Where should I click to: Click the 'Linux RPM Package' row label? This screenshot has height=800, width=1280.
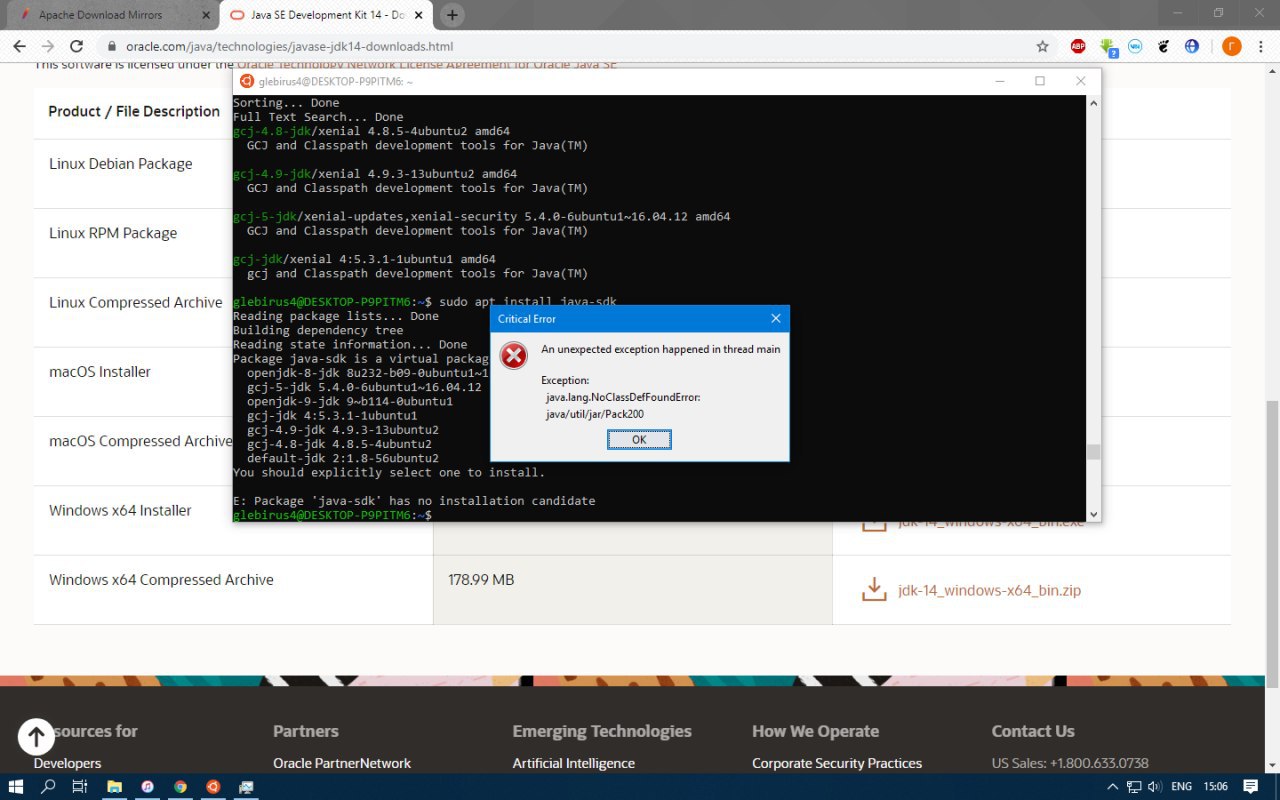(x=113, y=233)
